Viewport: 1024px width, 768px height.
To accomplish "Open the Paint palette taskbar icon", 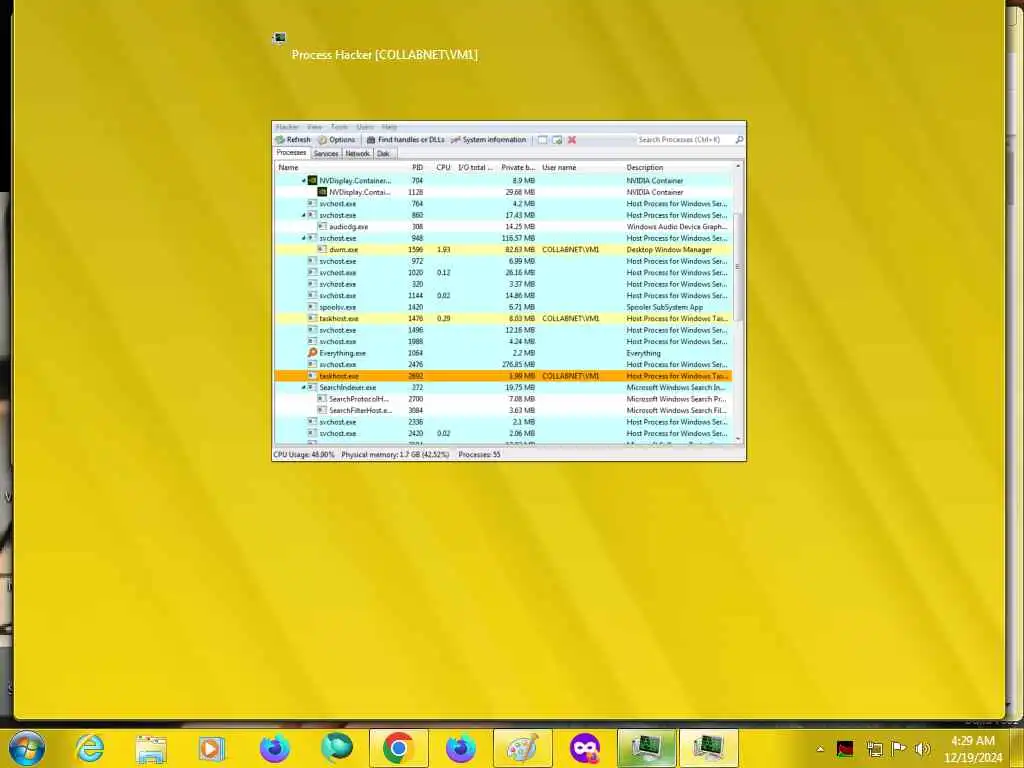I will 522,748.
